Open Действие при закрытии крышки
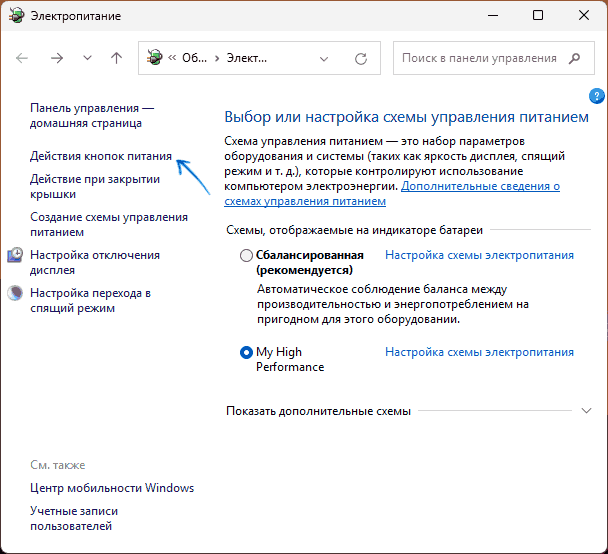This screenshot has width=608, height=554. (x=95, y=186)
